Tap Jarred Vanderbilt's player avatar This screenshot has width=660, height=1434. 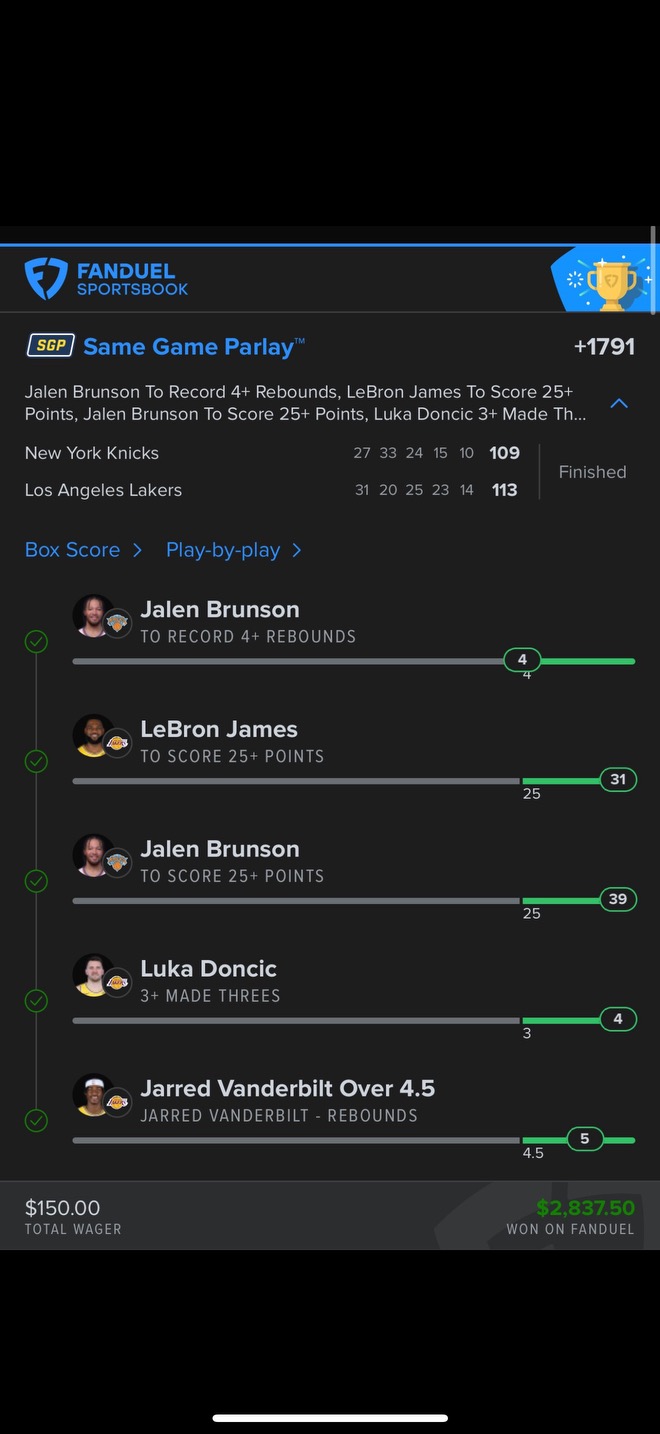pos(93,1095)
